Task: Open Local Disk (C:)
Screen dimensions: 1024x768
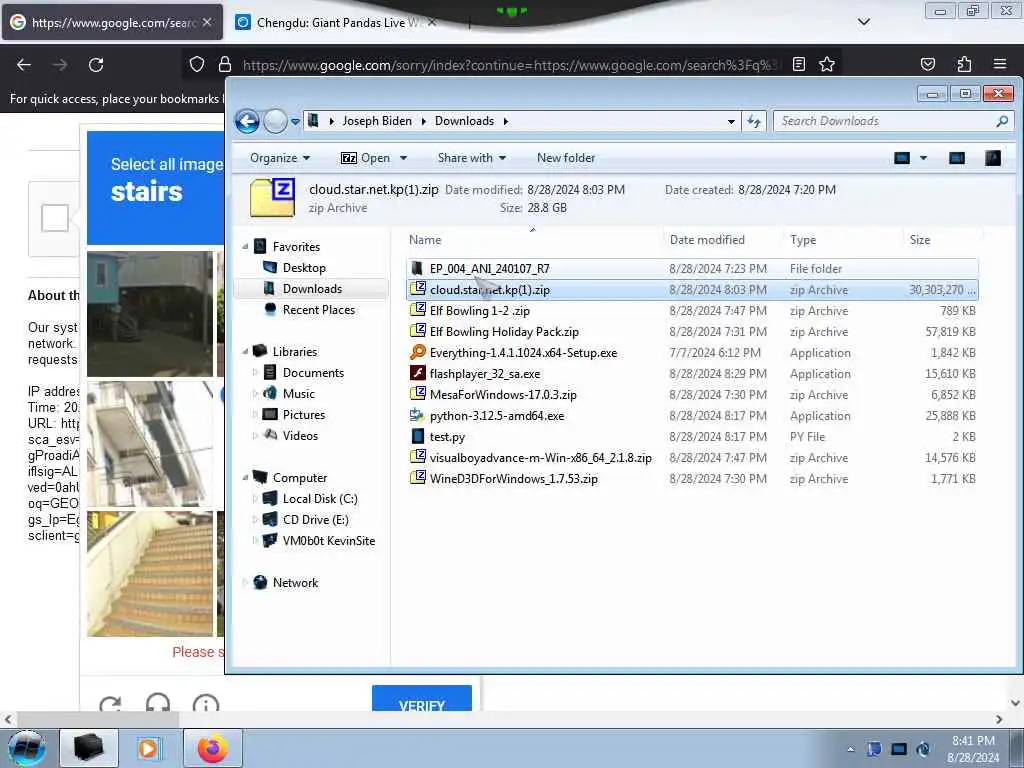Action: [x=319, y=499]
